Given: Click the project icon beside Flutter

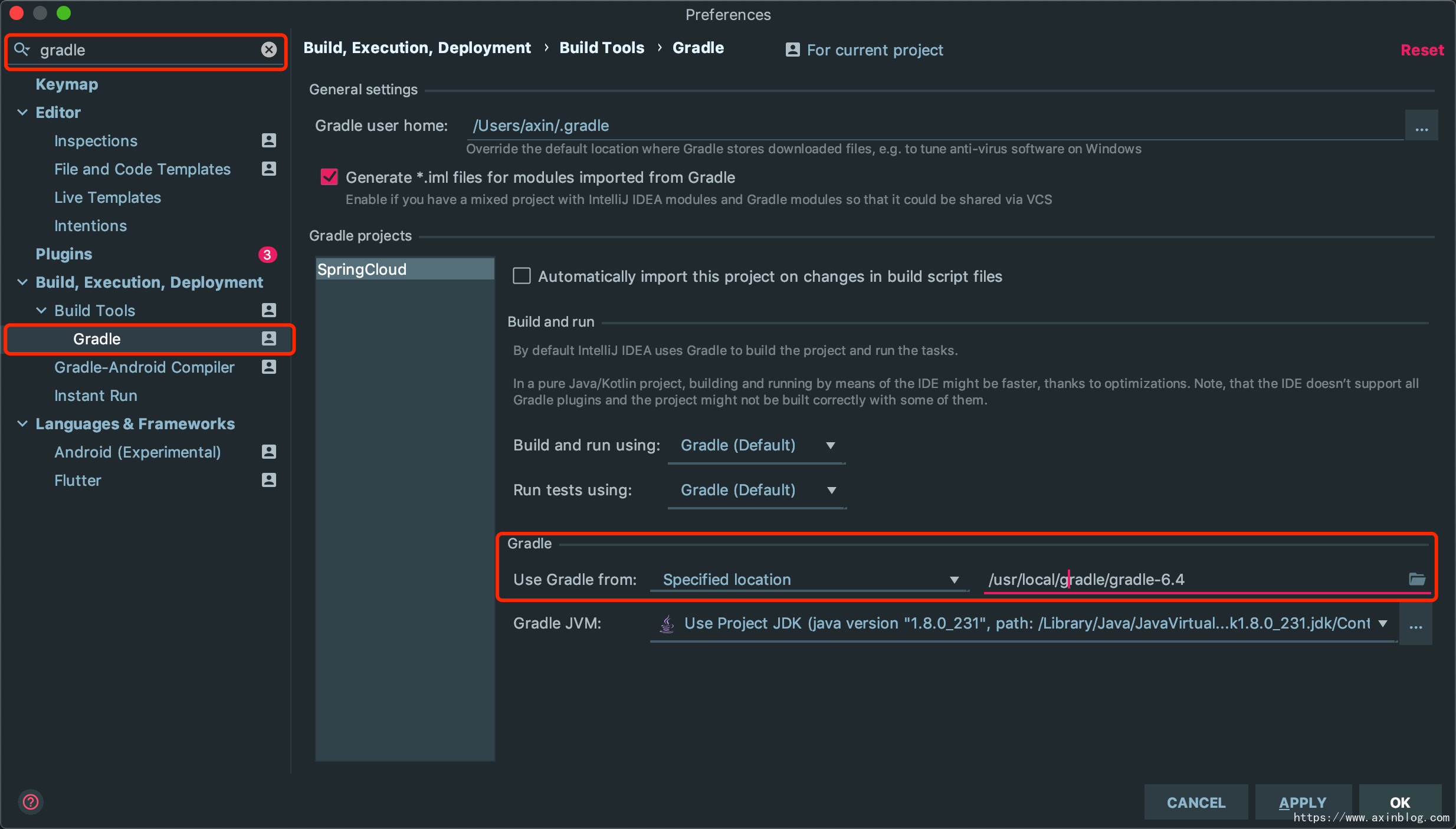Looking at the screenshot, I should pyautogui.click(x=269, y=480).
